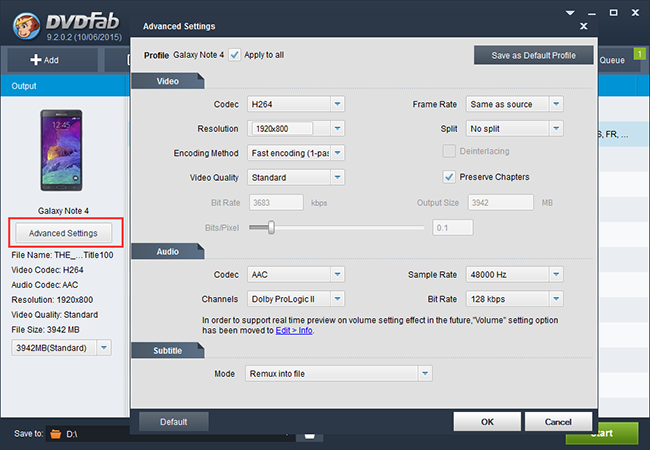
Task: Click the Galaxy Note 4 phone thumbnail
Action: [61, 150]
